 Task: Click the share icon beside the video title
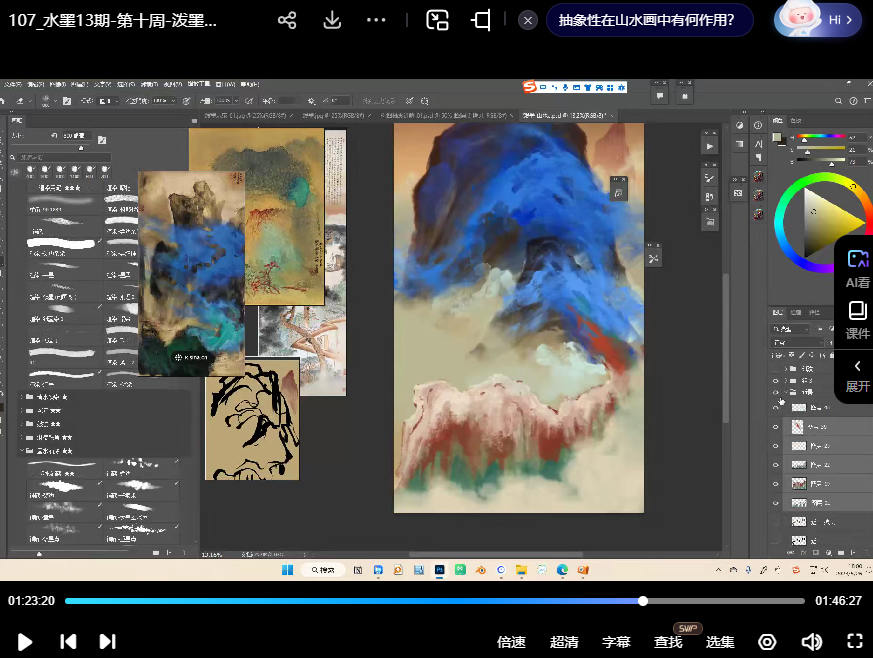coord(287,20)
